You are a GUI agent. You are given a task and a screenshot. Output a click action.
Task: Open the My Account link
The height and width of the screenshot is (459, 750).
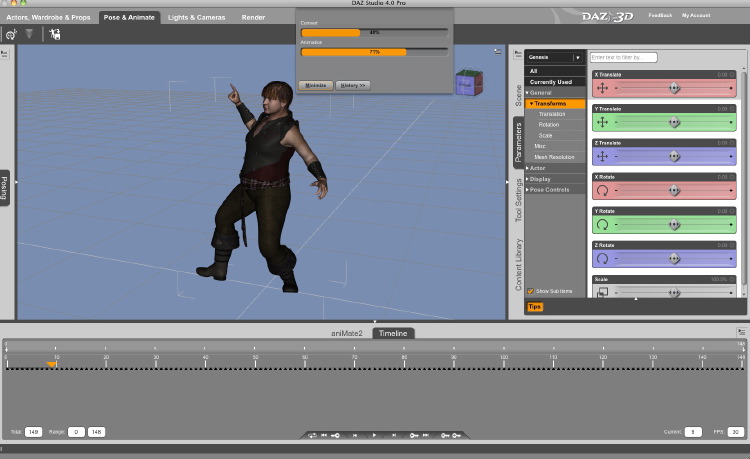696,15
